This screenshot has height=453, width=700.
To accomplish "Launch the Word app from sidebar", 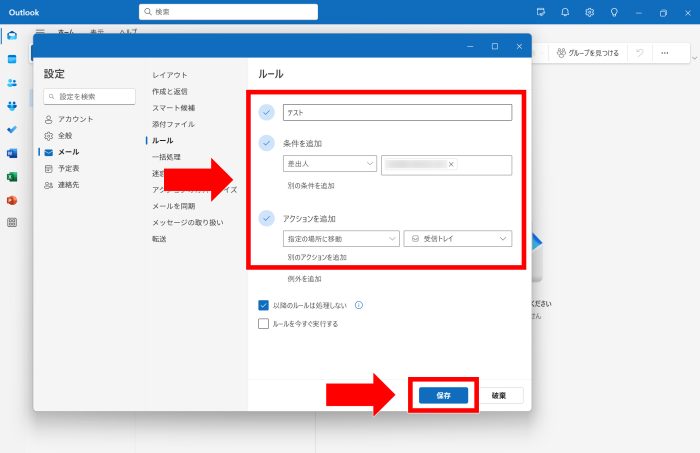I will pyautogui.click(x=12, y=153).
